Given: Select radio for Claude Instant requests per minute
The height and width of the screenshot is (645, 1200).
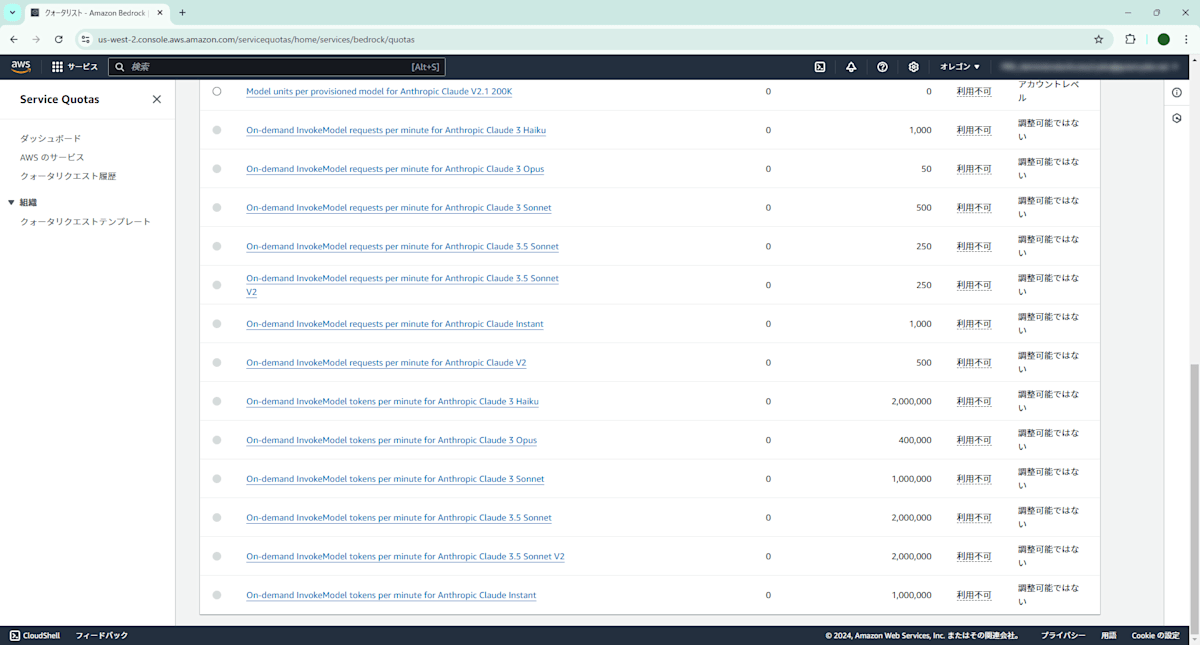Looking at the screenshot, I should tap(217, 324).
